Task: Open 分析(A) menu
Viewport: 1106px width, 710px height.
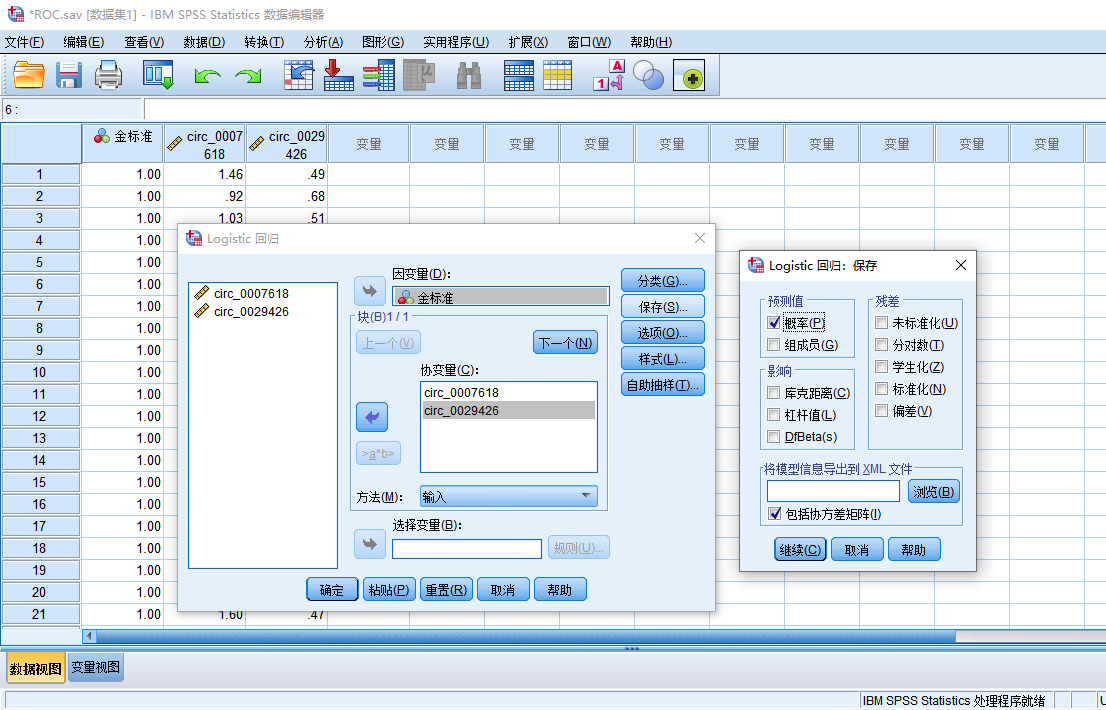Action: [x=323, y=42]
